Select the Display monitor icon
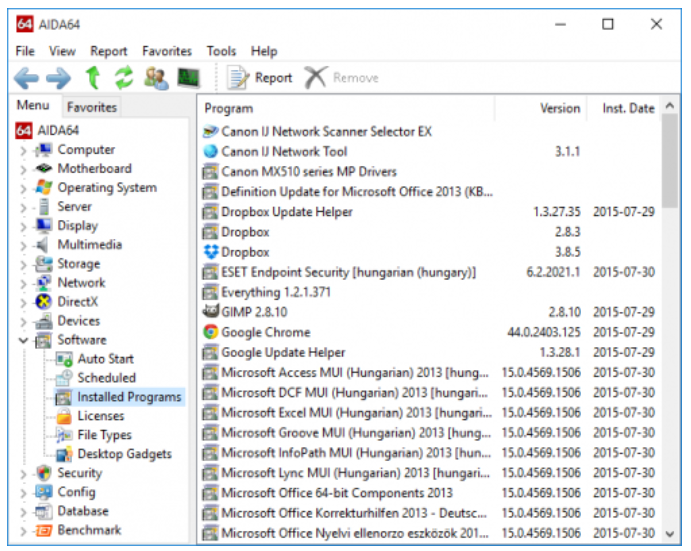 44,226
